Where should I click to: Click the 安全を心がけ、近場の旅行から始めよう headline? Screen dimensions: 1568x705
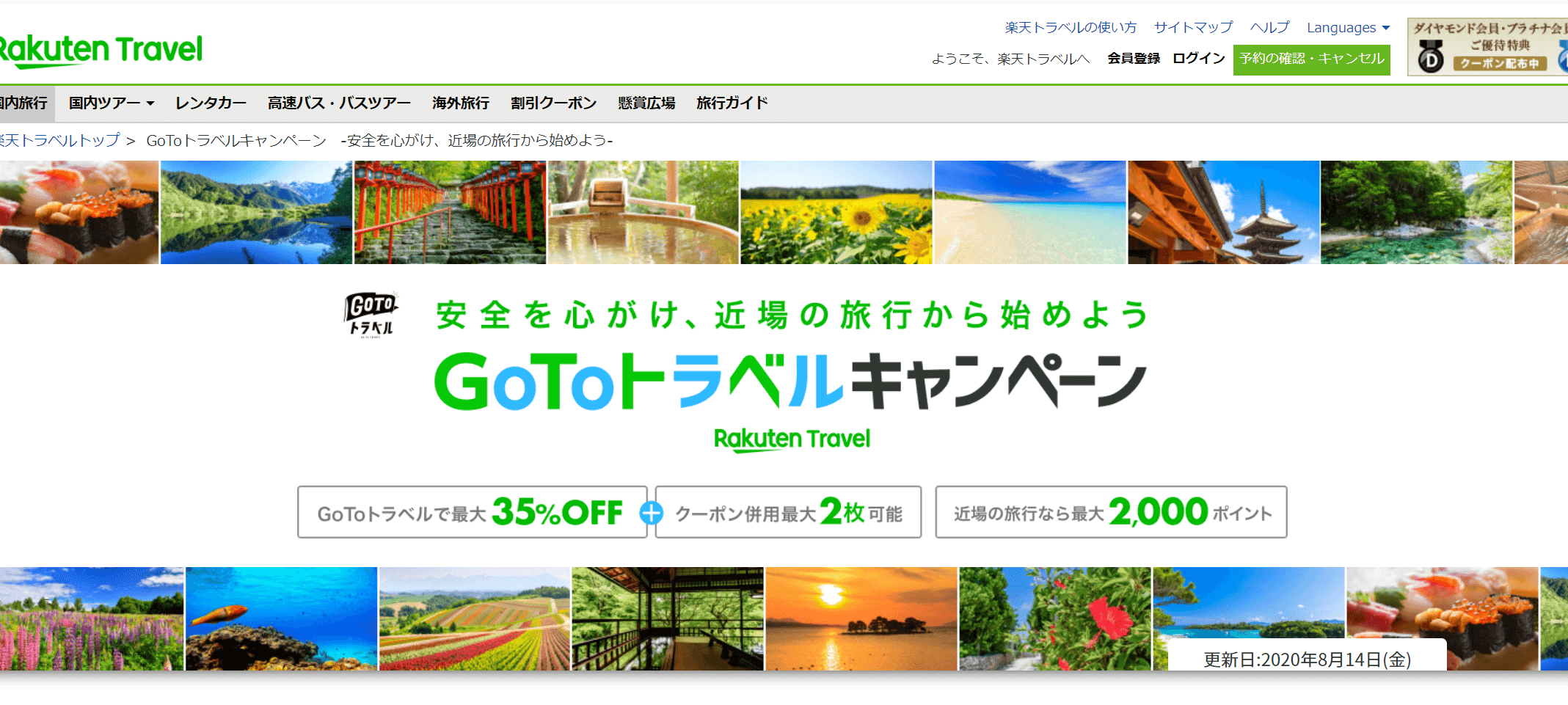pos(792,315)
